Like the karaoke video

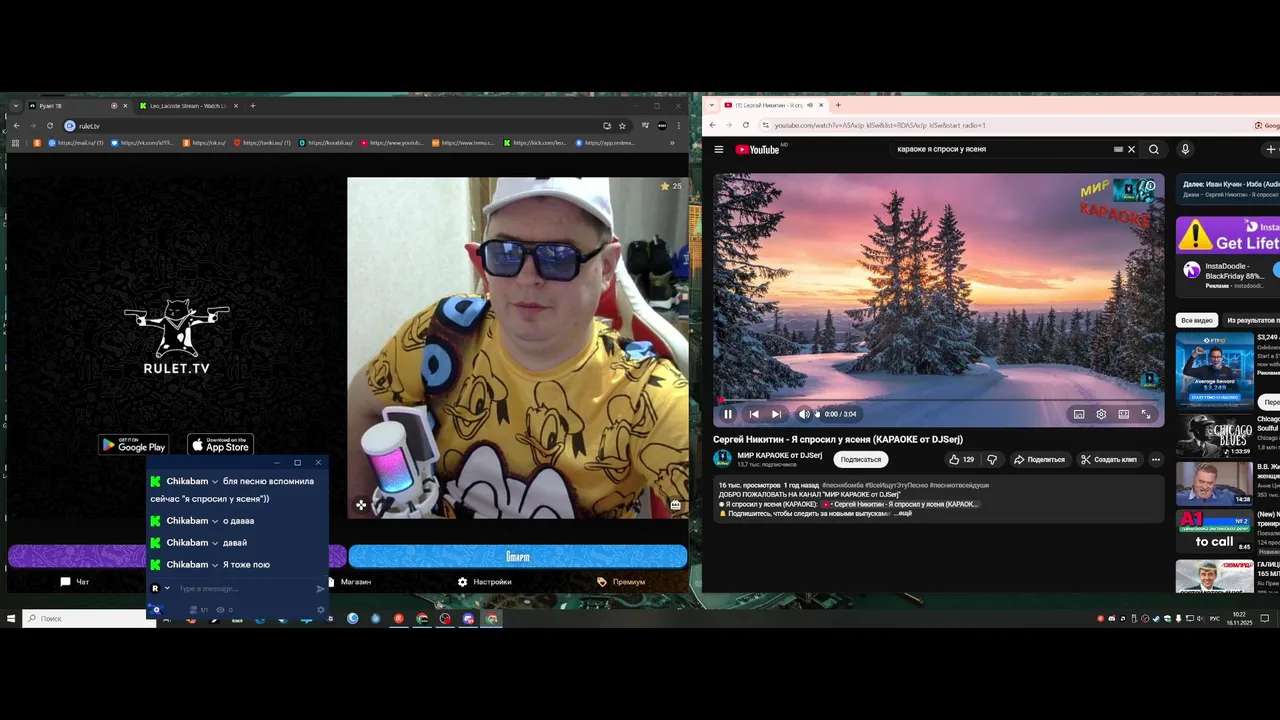point(961,459)
